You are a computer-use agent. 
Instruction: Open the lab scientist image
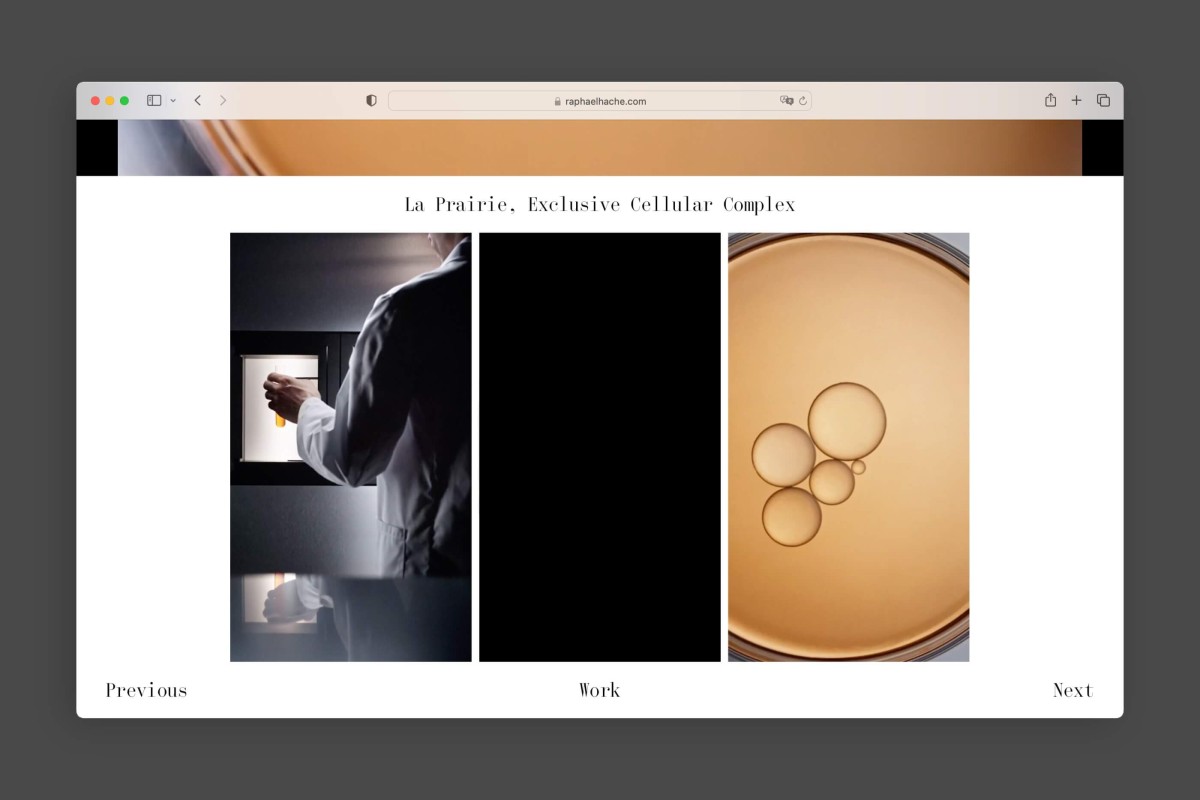351,447
